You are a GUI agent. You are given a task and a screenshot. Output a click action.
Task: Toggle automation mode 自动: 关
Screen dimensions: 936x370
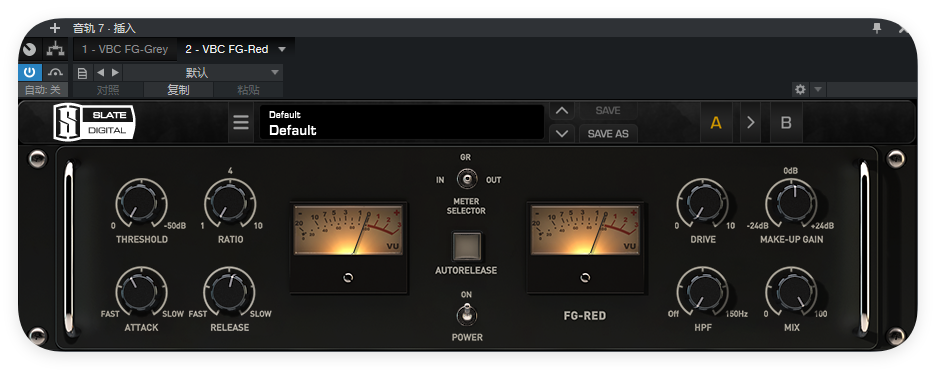[x=43, y=90]
